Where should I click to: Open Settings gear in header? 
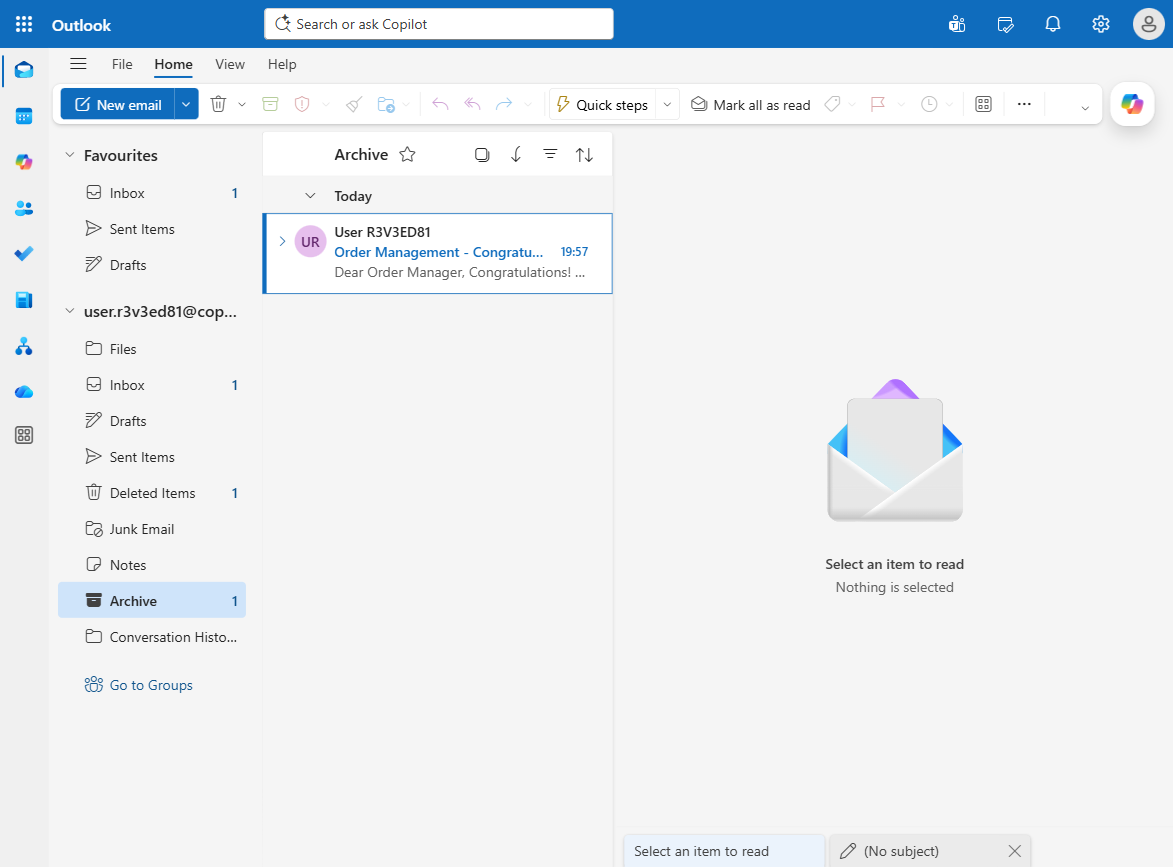[1100, 25]
